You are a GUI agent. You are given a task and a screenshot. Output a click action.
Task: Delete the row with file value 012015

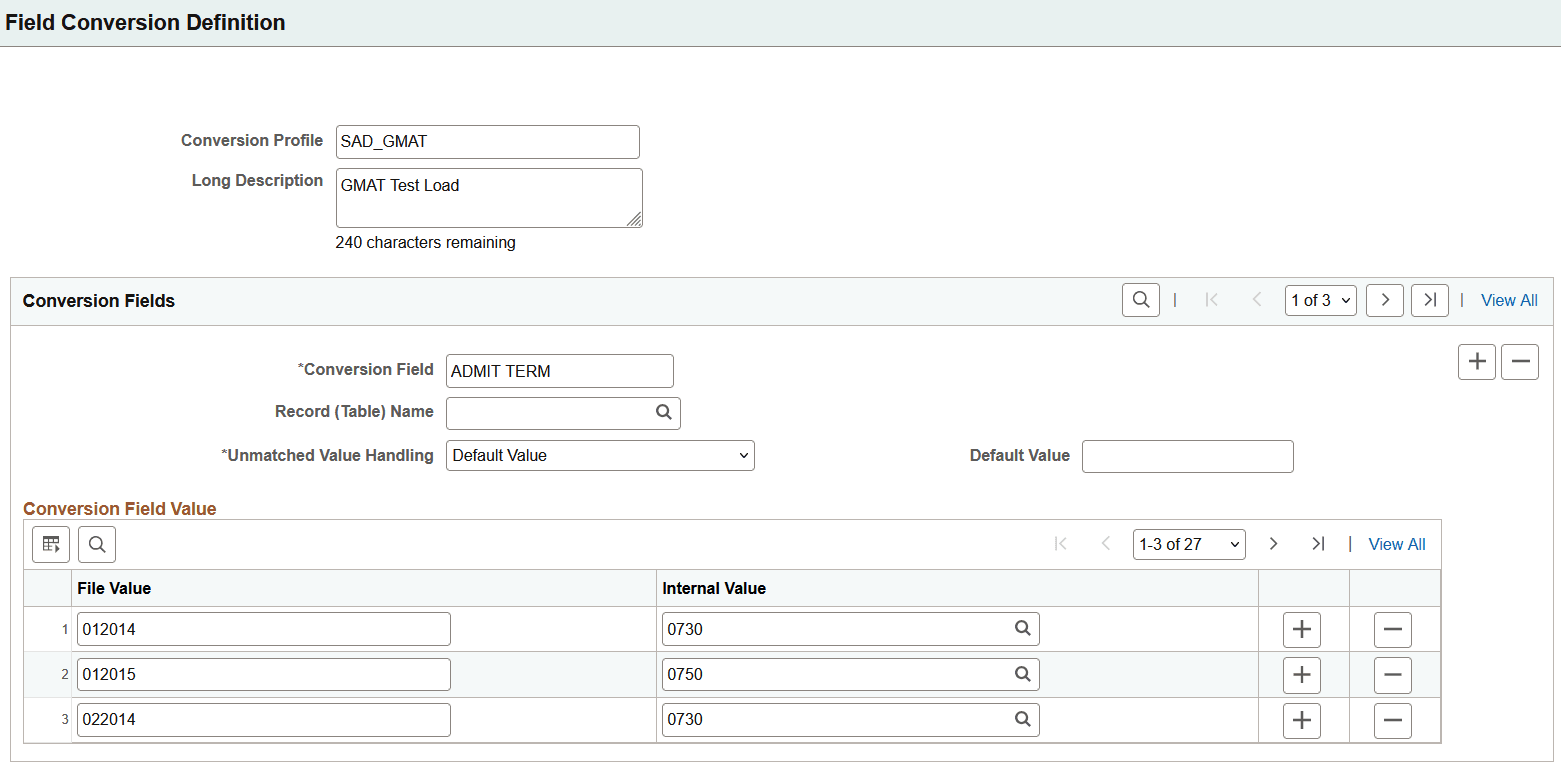[x=1393, y=674]
